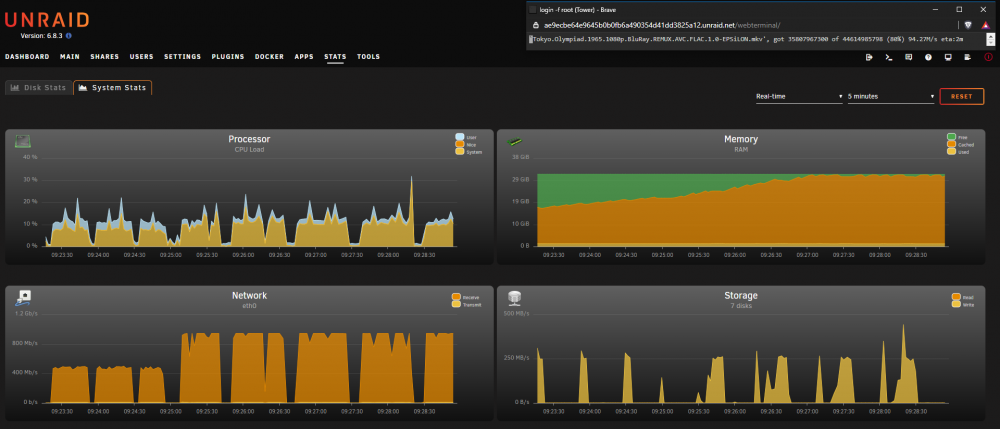Image resolution: width=1000 pixels, height=429 pixels.
Task: Select the Stats menu item
Action: point(335,57)
